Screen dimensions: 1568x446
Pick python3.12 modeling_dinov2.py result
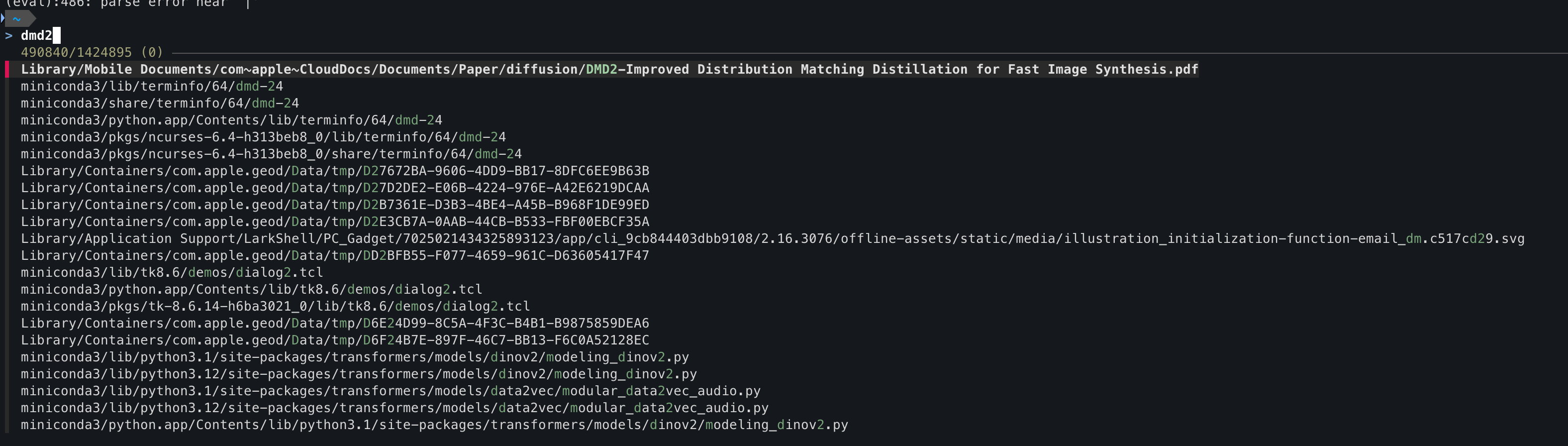[359, 374]
